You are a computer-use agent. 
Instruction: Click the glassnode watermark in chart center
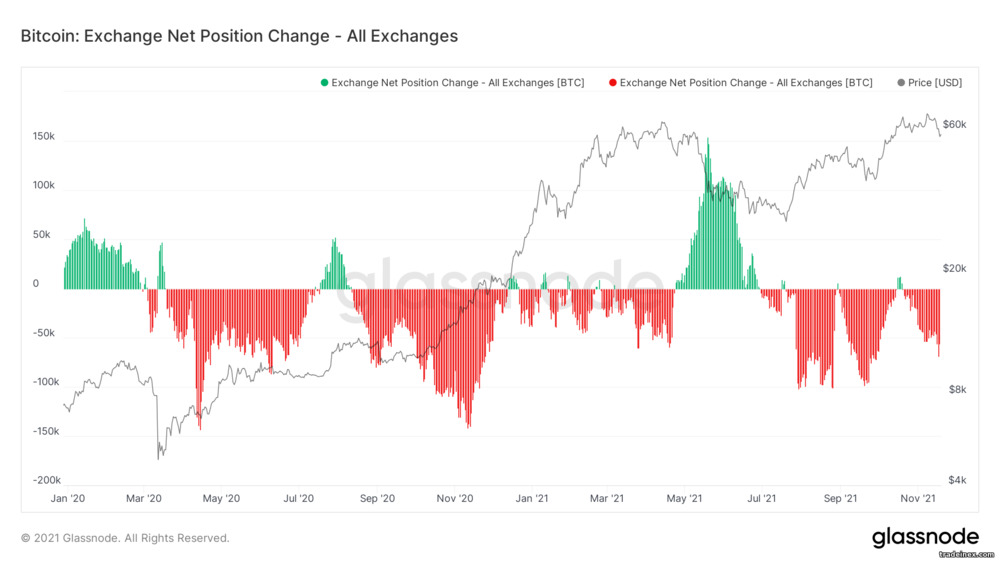[x=499, y=288]
